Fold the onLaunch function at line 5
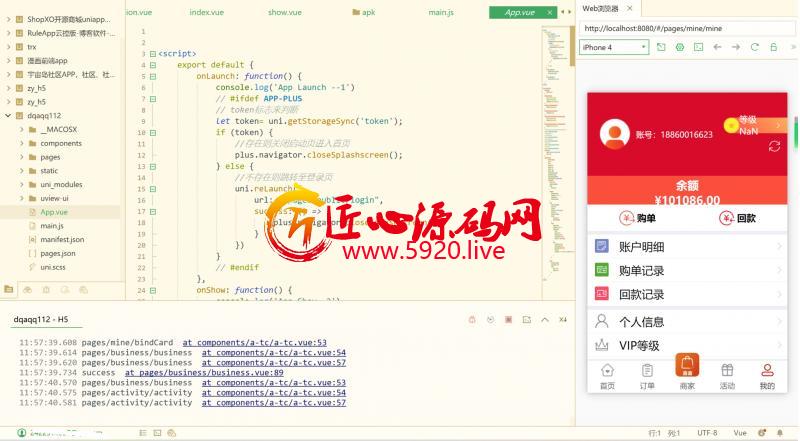The width and height of the screenshot is (800, 441). (153, 76)
